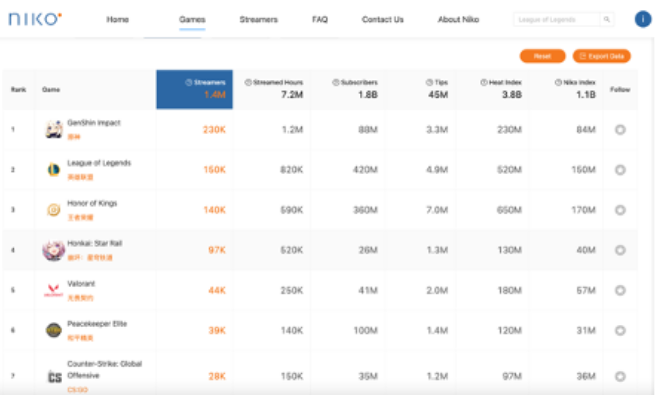Open the FAQ nav item
Image resolution: width=655 pixels, height=395 pixels.
(320, 20)
